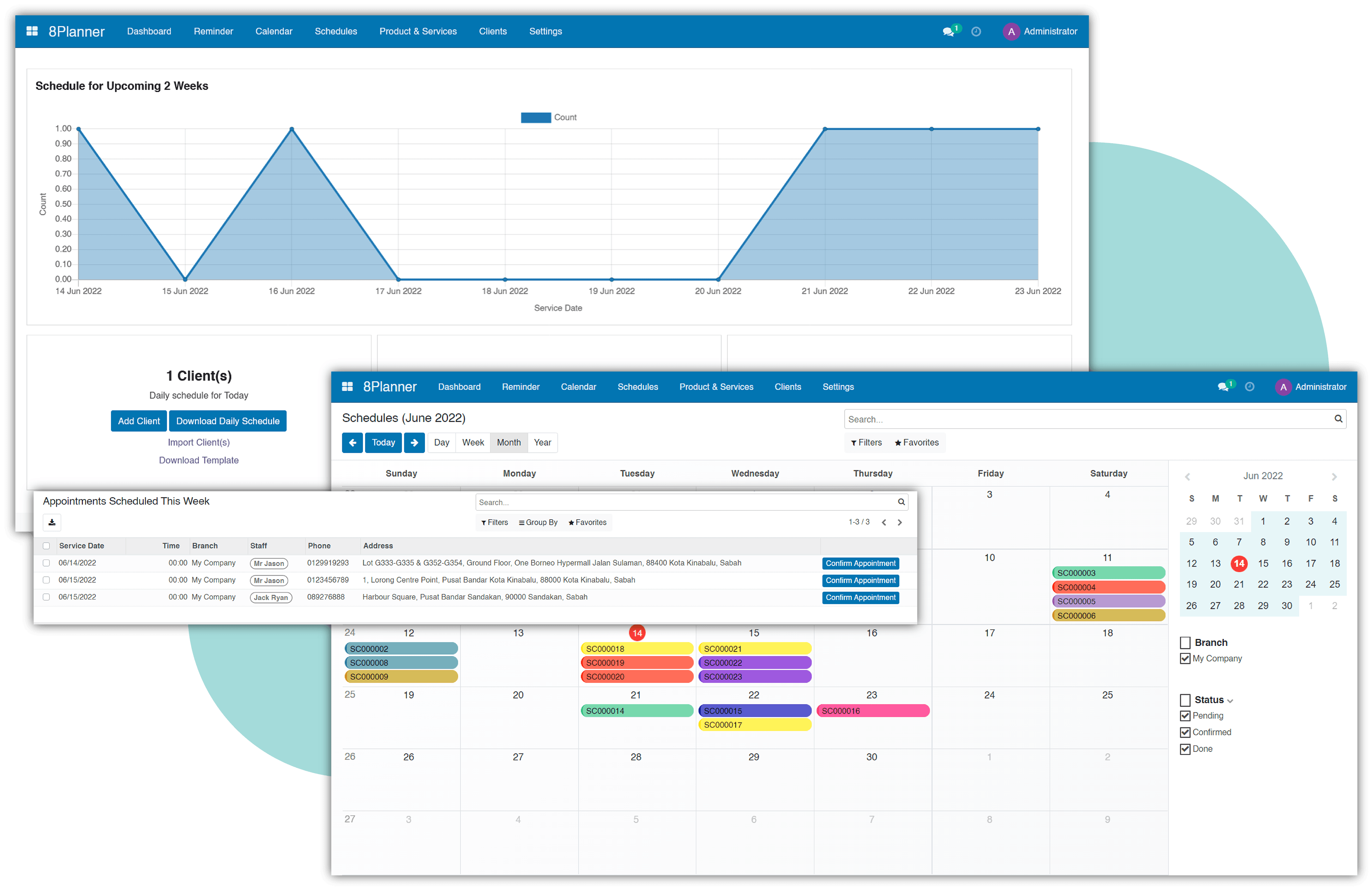Open apps grid icon in Dashboard window

tap(32, 31)
